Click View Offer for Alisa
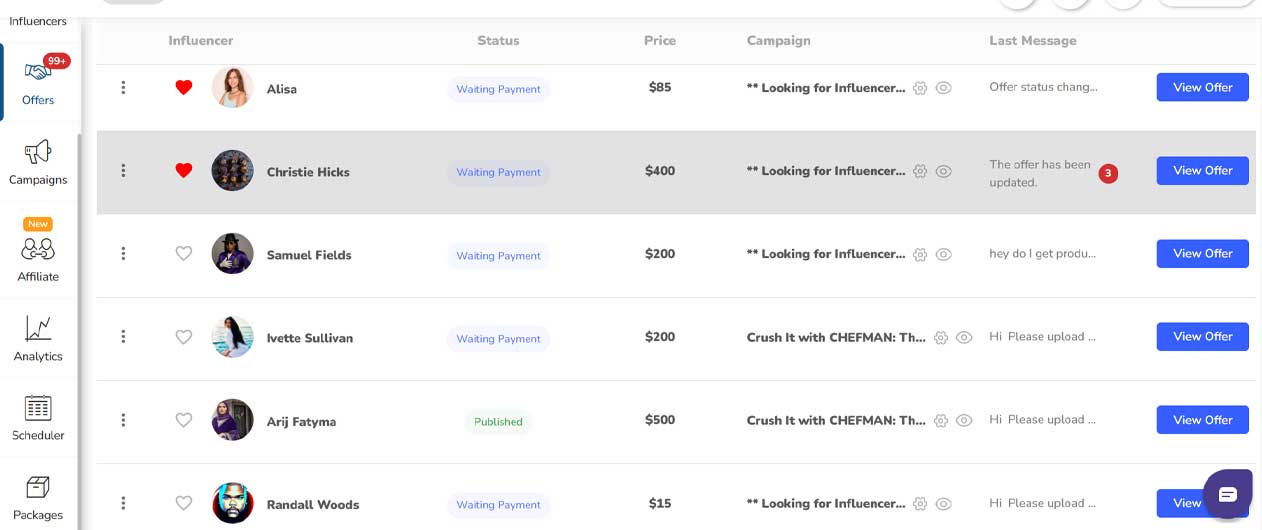The height and width of the screenshot is (530, 1262). click(x=1202, y=87)
